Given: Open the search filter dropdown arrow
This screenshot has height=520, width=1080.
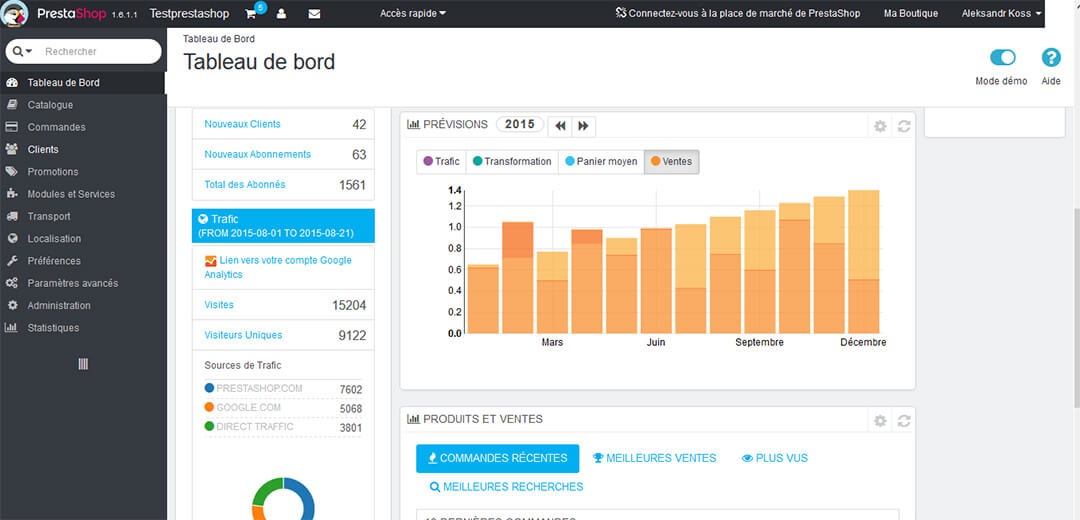Looking at the screenshot, I should (x=22, y=51).
